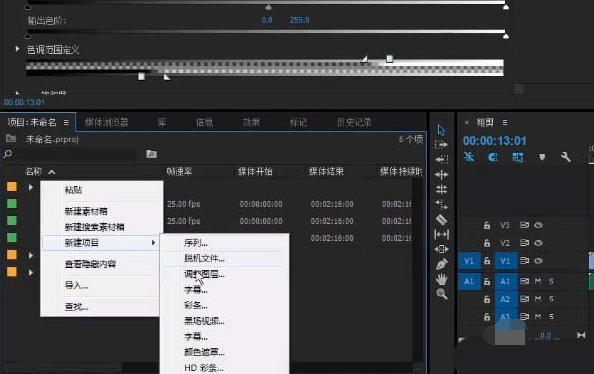Select the Track Select Backward tool
The height and width of the screenshot is (374, 594).
[x=441, y=160]
